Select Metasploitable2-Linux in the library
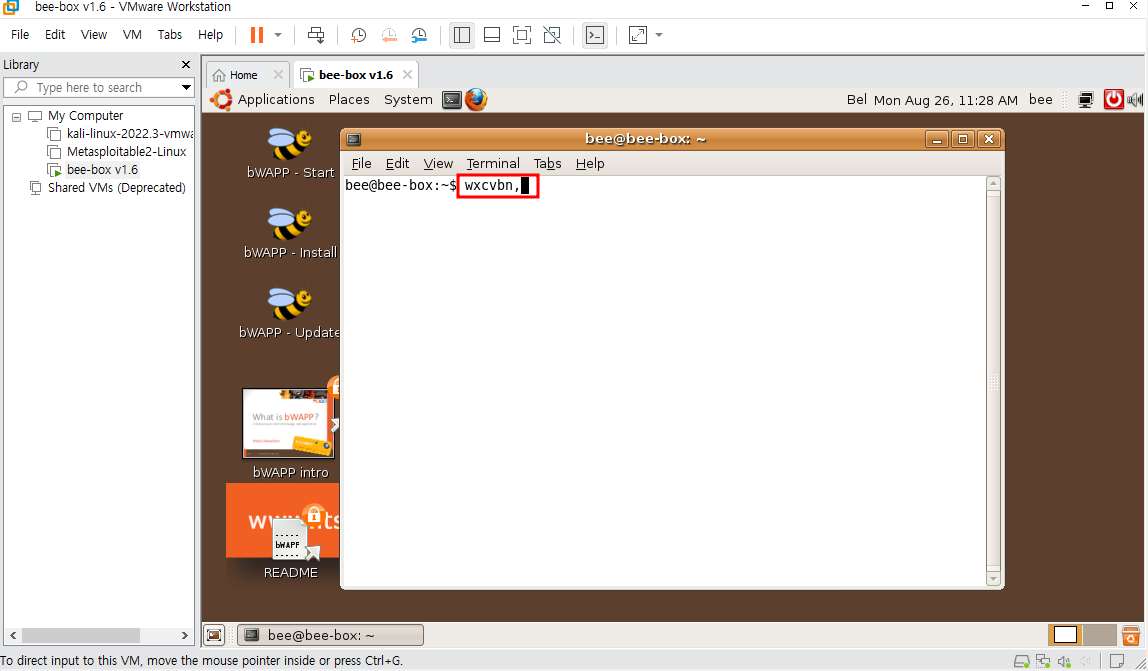This screenshot has width=1148, height=671. (x=116, y=152)
